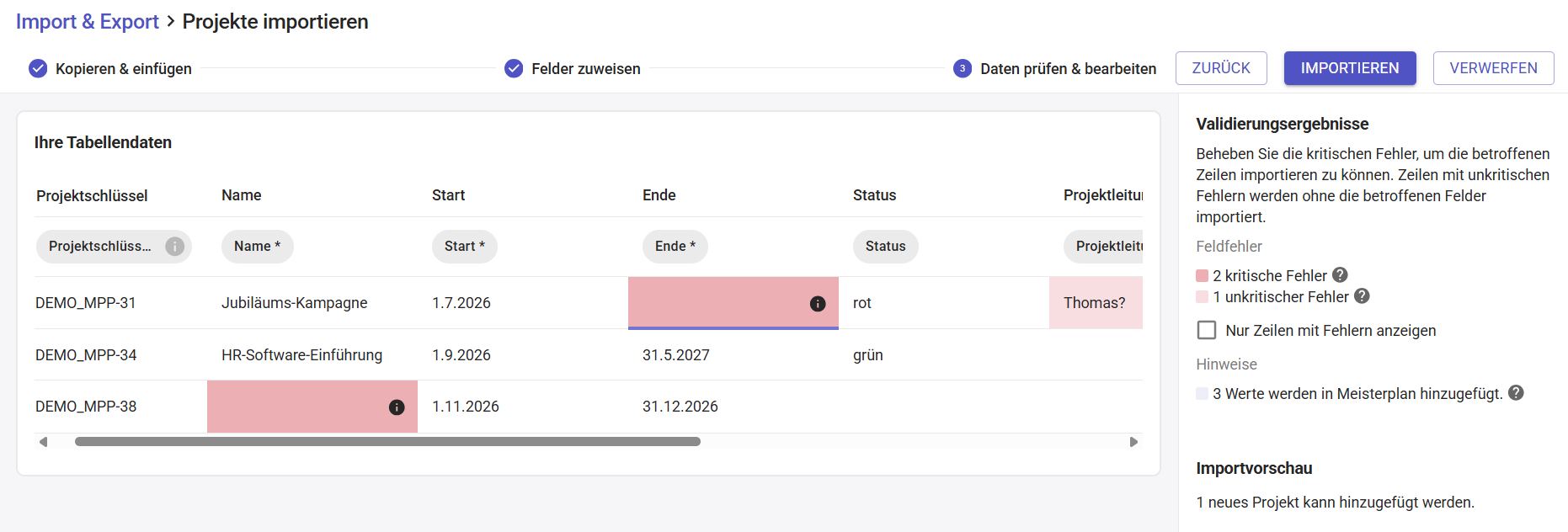Click the VERWERFEN button
Image resolution: width=1568 pixels, height=532 pixels.
pyautogui.click(x=1493, y=68)
